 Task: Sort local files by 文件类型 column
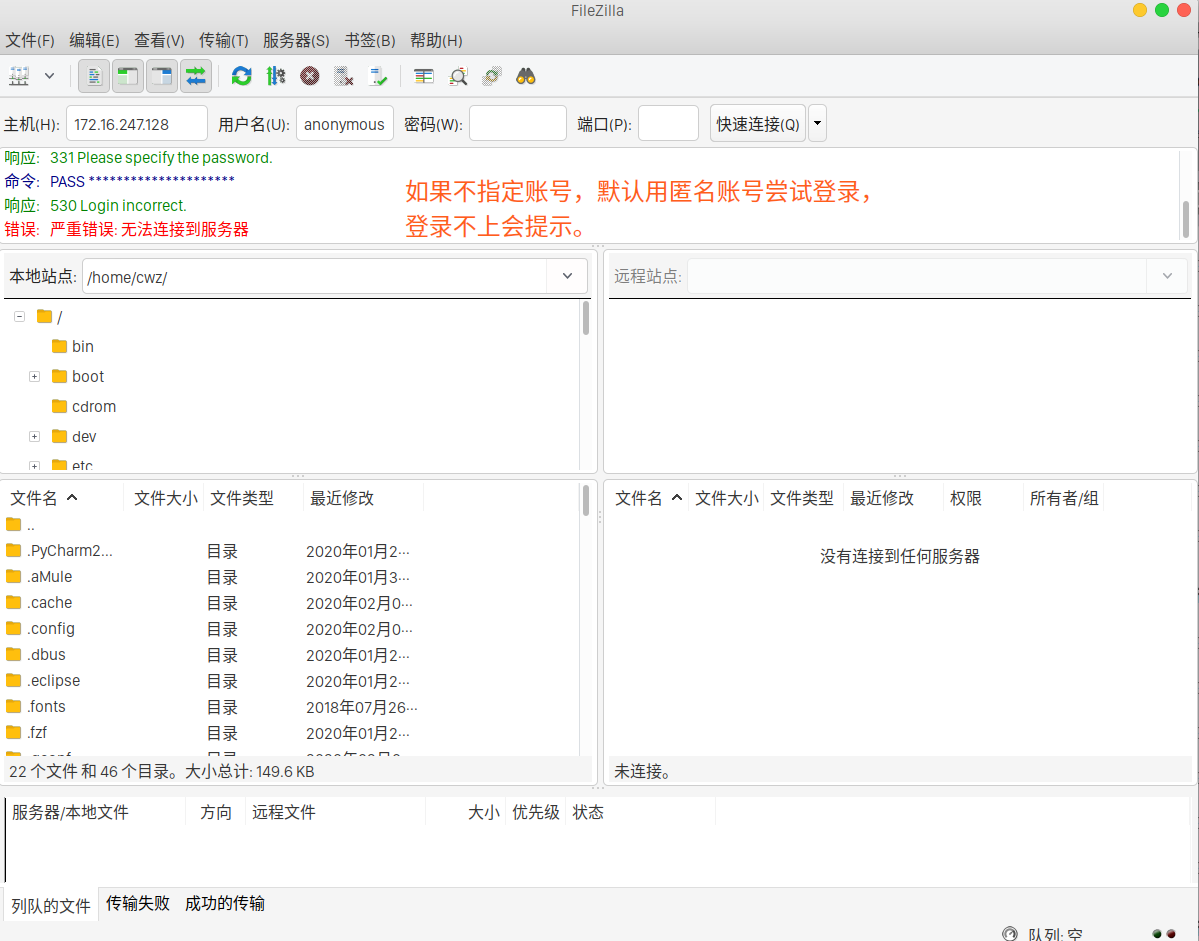pos(253,498)
